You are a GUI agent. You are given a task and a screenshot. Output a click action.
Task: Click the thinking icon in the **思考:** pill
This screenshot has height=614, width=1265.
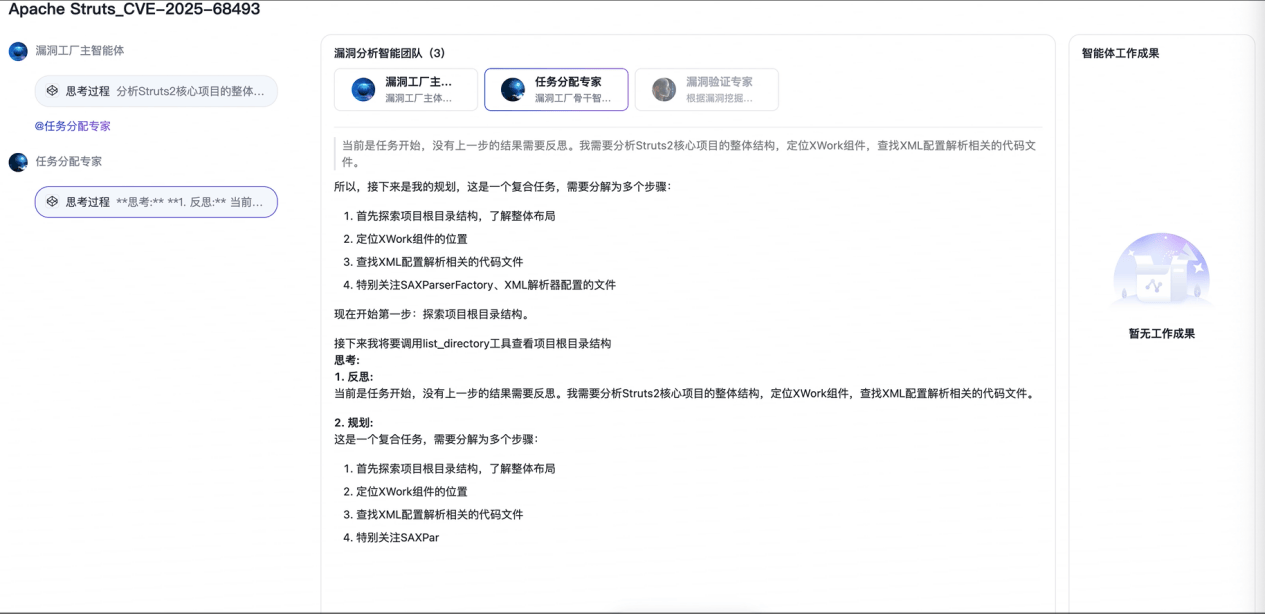click(52, 202)
